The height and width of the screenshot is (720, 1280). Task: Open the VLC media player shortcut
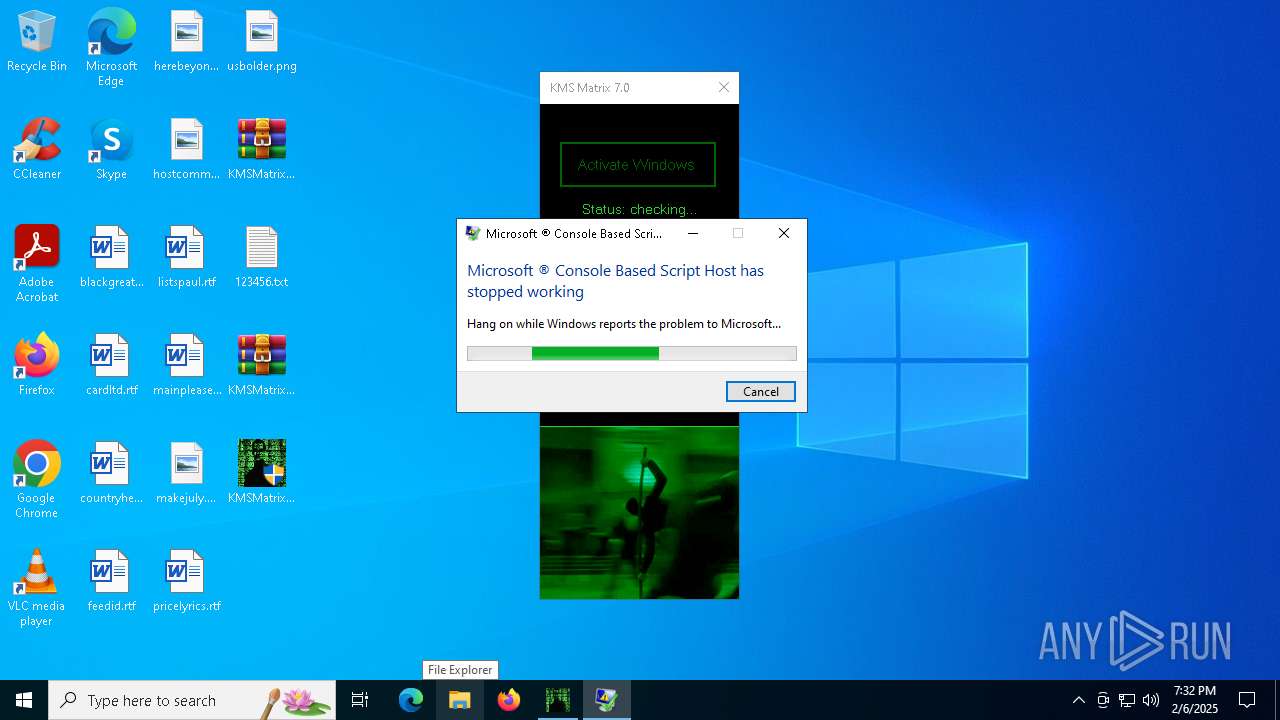click(37, 588)
